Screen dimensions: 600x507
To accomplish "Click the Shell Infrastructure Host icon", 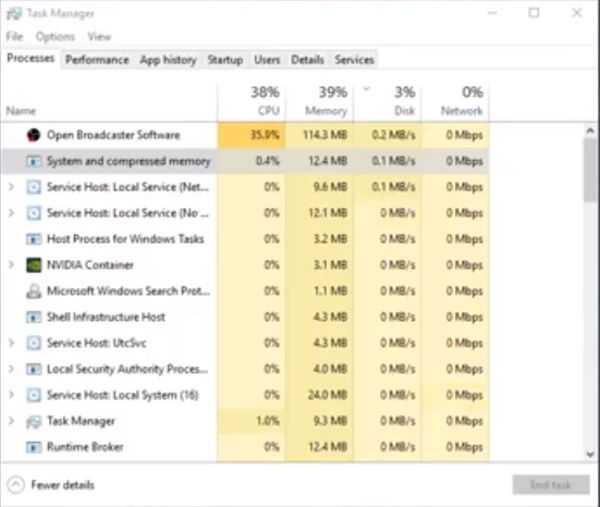I will point(33,317).
